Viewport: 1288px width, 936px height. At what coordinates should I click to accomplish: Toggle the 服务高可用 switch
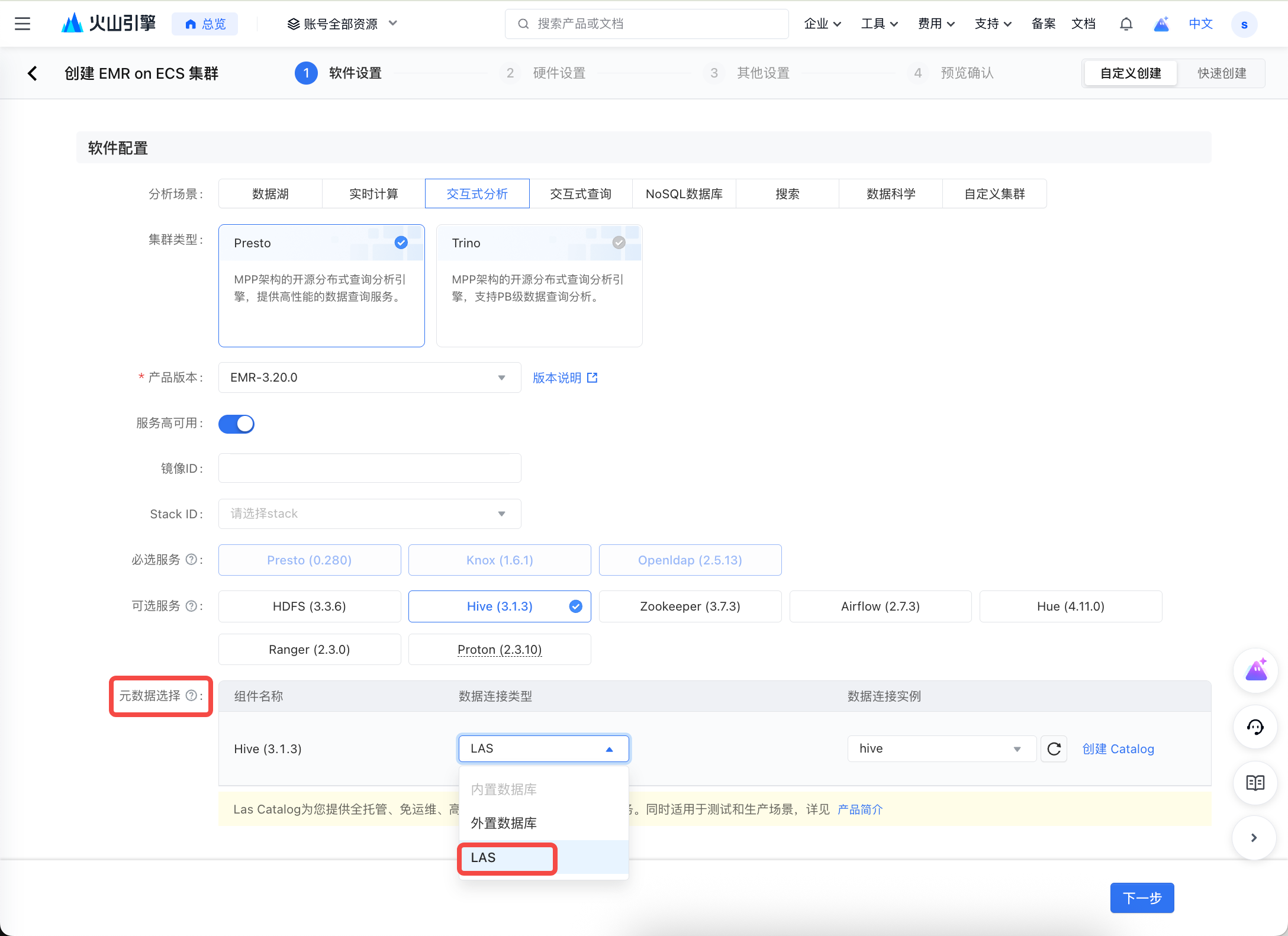click(x=237, y=424)
